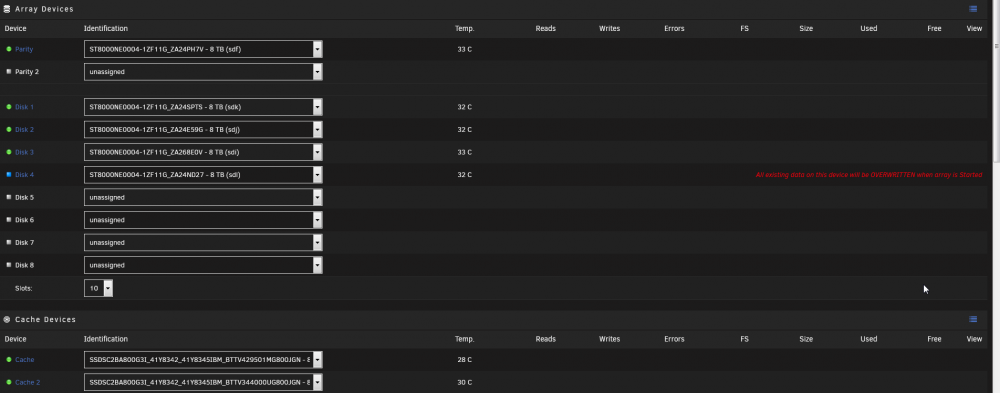Open the Disk 4 device dropdown
Image resolution: width=1000 pixels, height=393 pixels.
(x=203, y=175)
